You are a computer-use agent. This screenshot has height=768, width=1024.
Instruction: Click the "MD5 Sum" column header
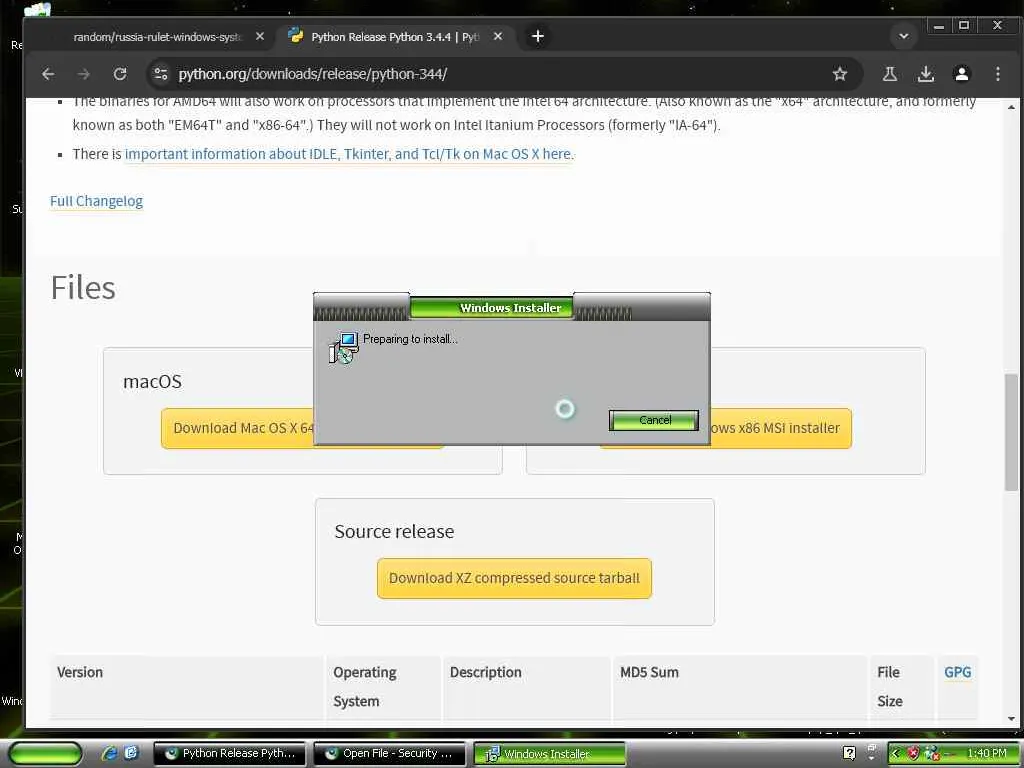pos(649,672)
